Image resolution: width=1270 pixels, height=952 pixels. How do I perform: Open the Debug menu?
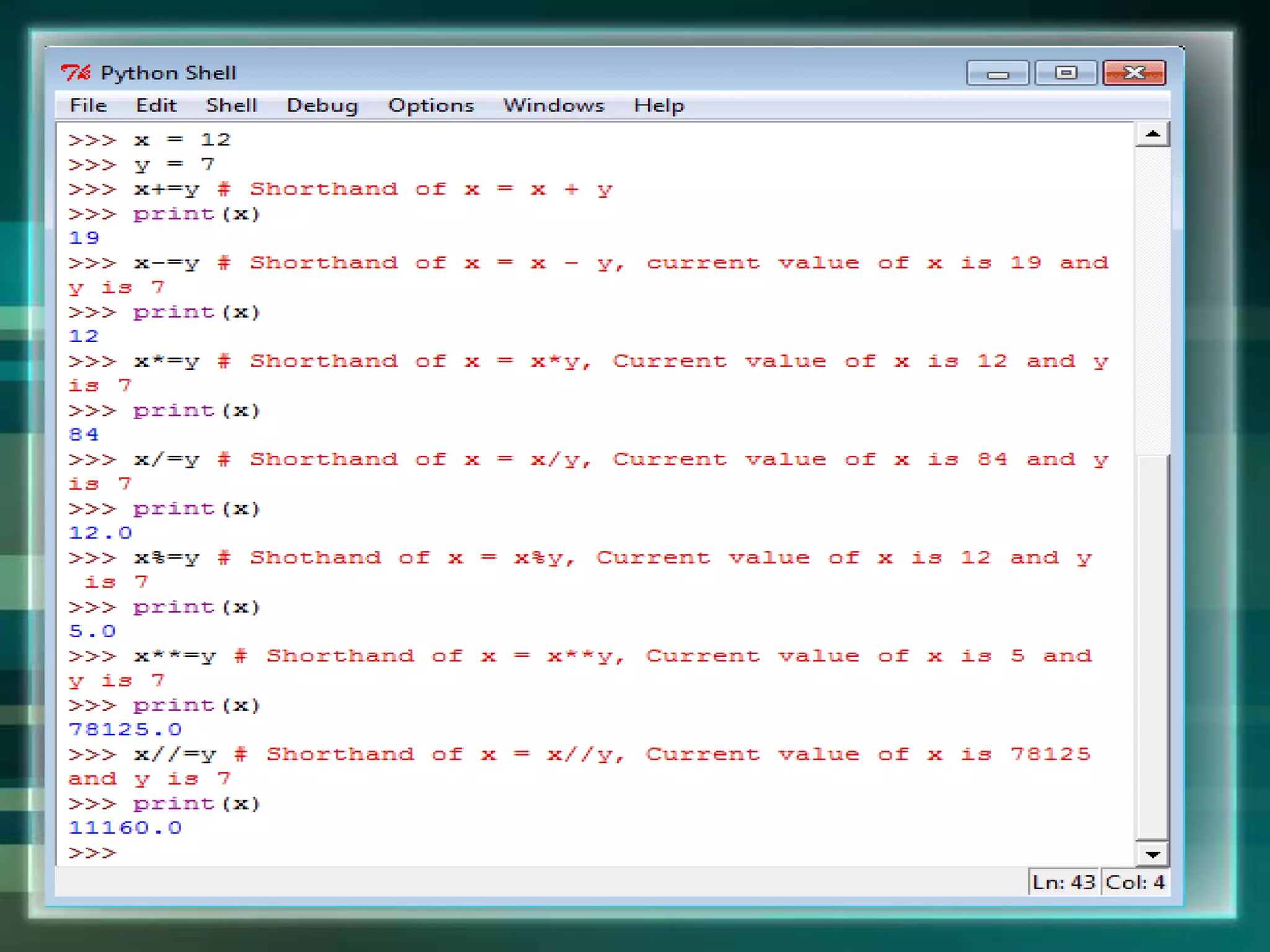coord(322,105)
